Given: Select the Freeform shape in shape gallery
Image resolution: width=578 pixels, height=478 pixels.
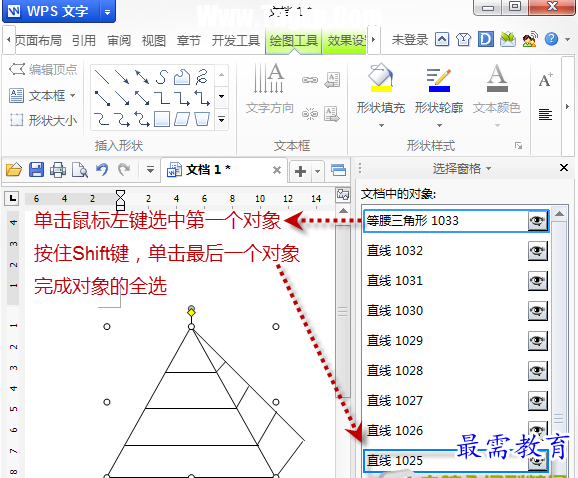Looking at the screenshot, I should click(182, 77).
